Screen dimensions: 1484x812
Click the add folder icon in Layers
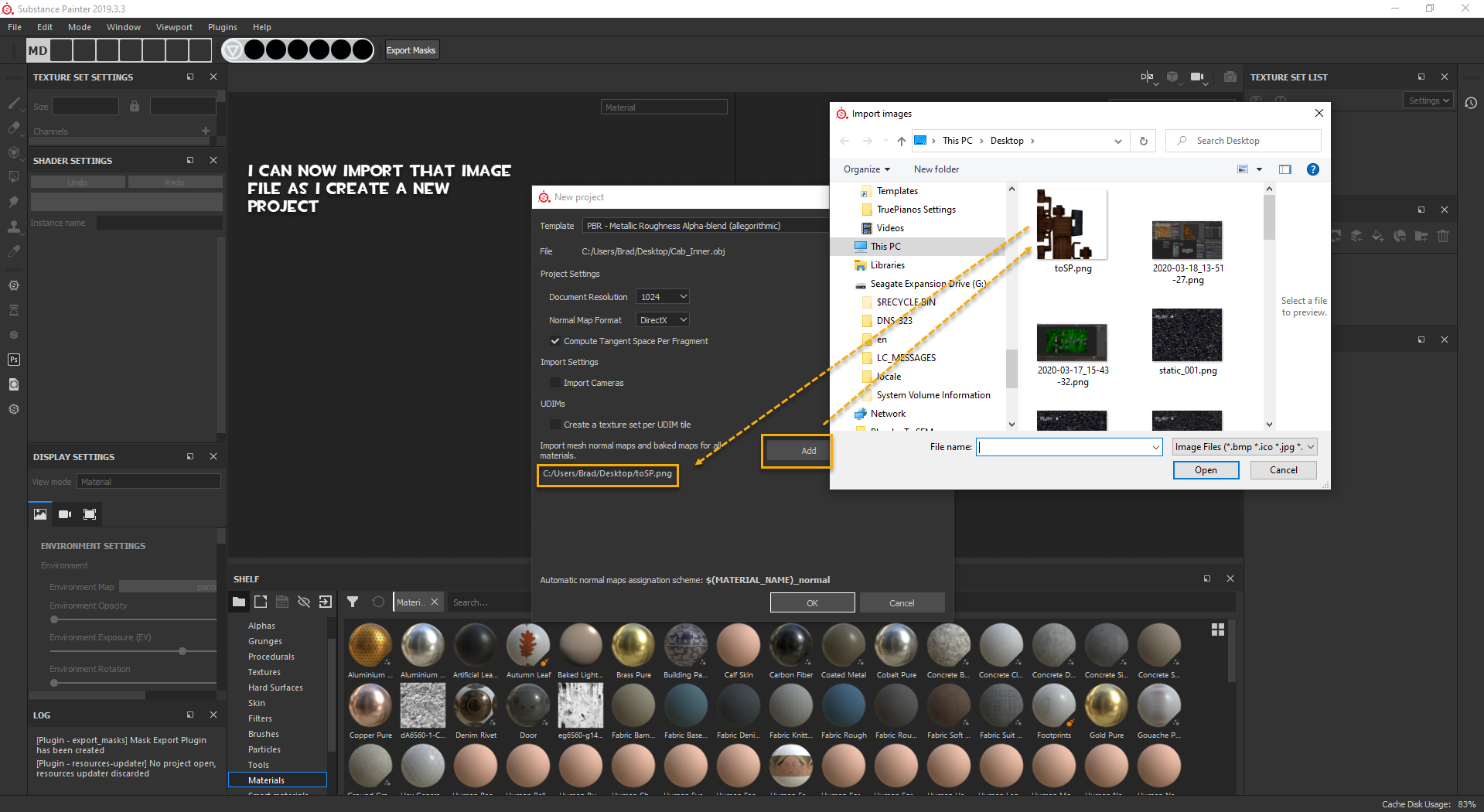coord(1421,236)
